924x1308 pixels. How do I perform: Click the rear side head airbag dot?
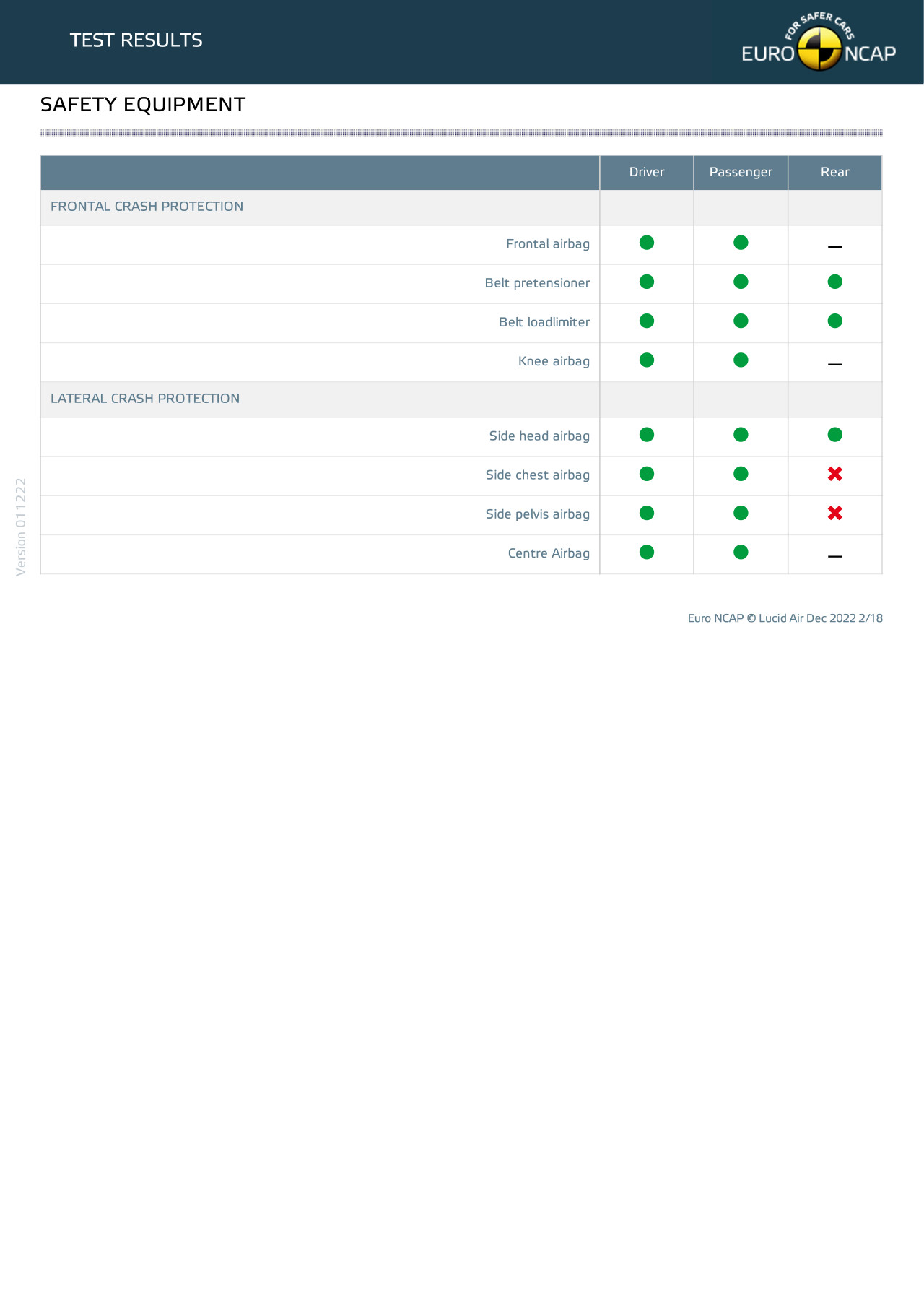835,435
